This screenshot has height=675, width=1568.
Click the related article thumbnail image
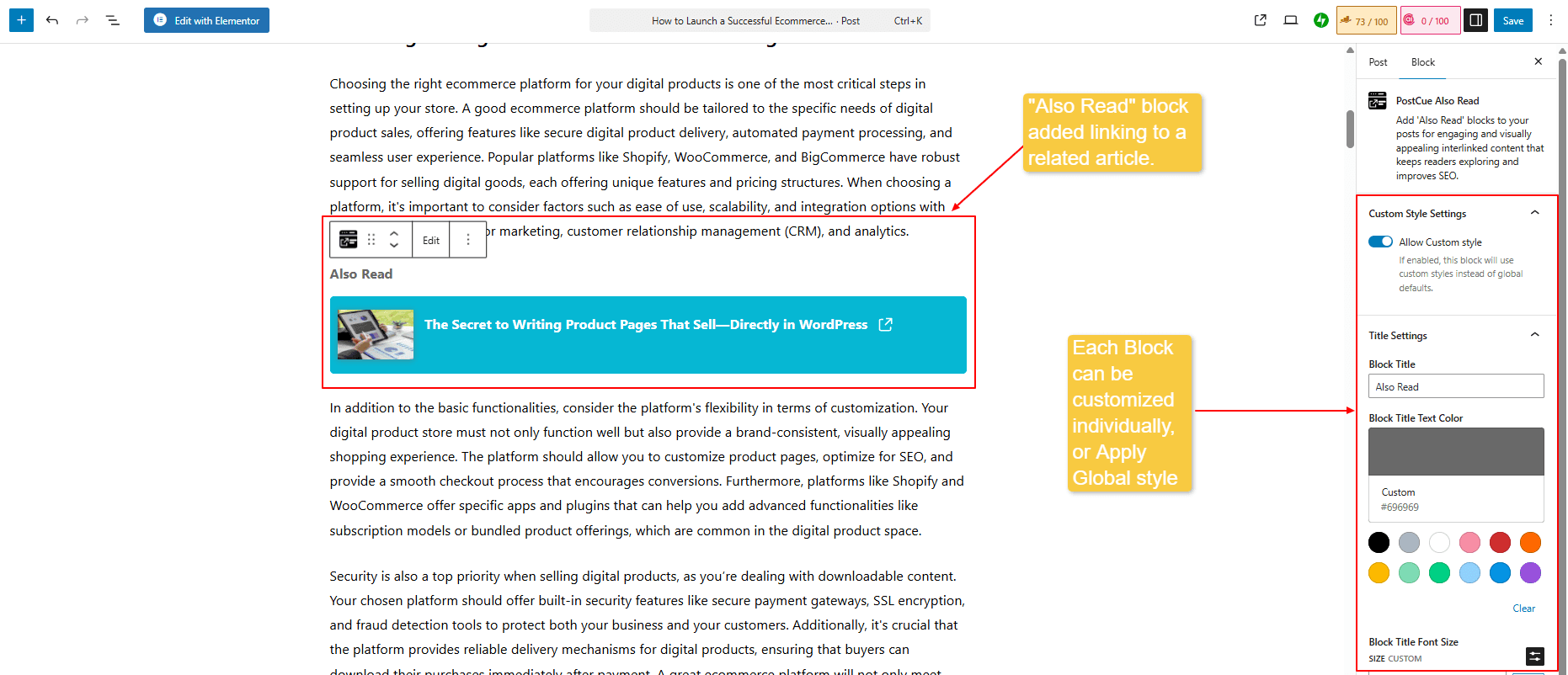(x=376, y=334)
